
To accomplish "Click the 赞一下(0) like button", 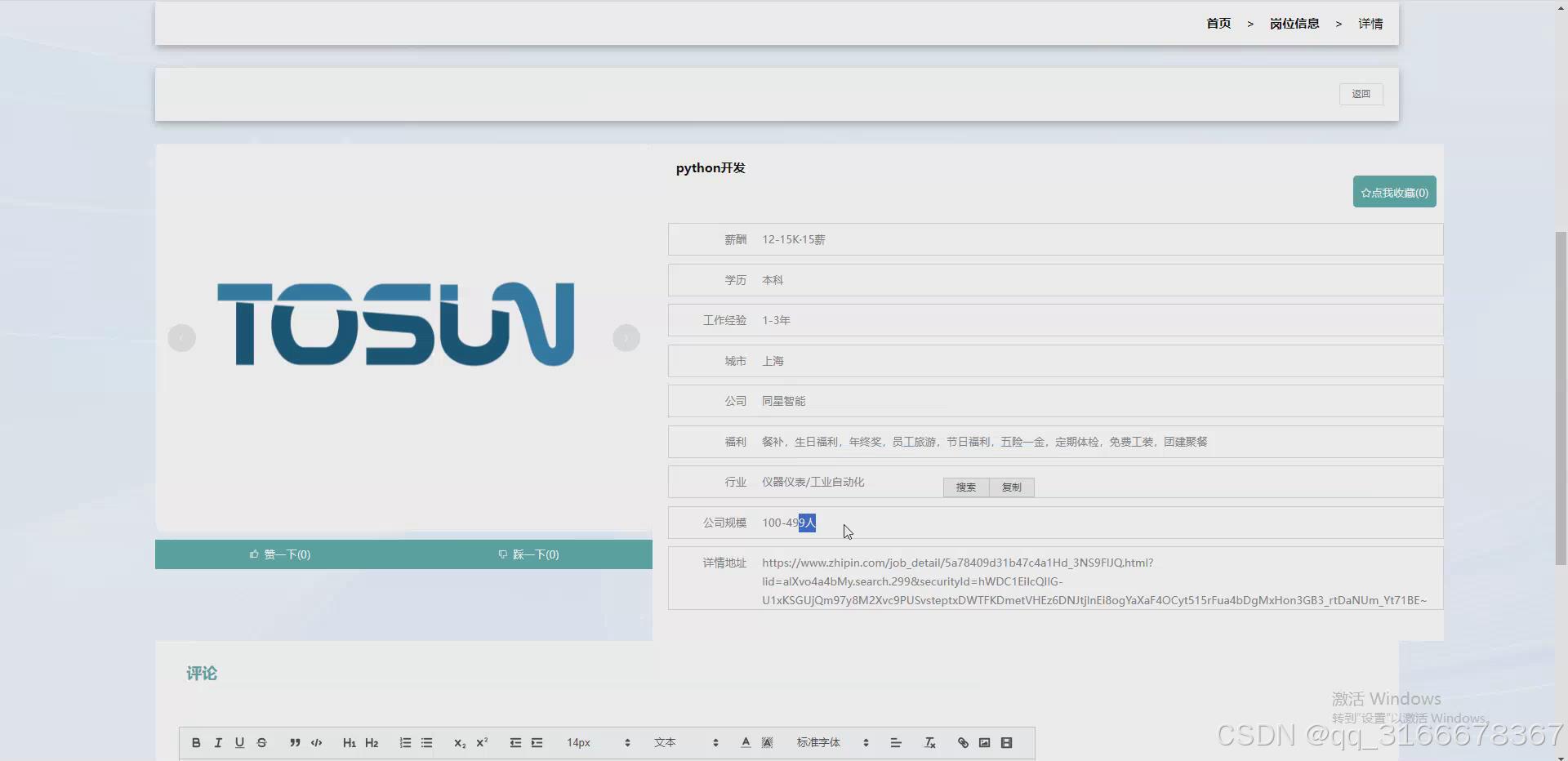I will pyautogui.click(x=280, y=554).
